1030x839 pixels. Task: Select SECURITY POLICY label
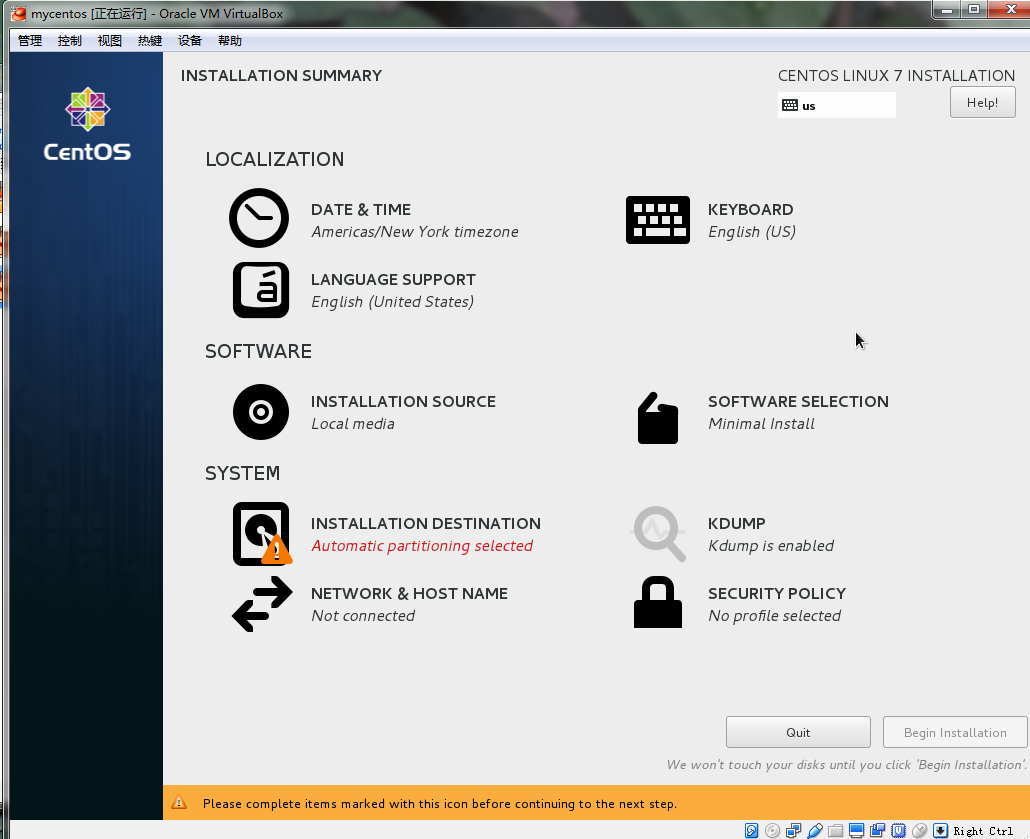[x=776, y=593]
